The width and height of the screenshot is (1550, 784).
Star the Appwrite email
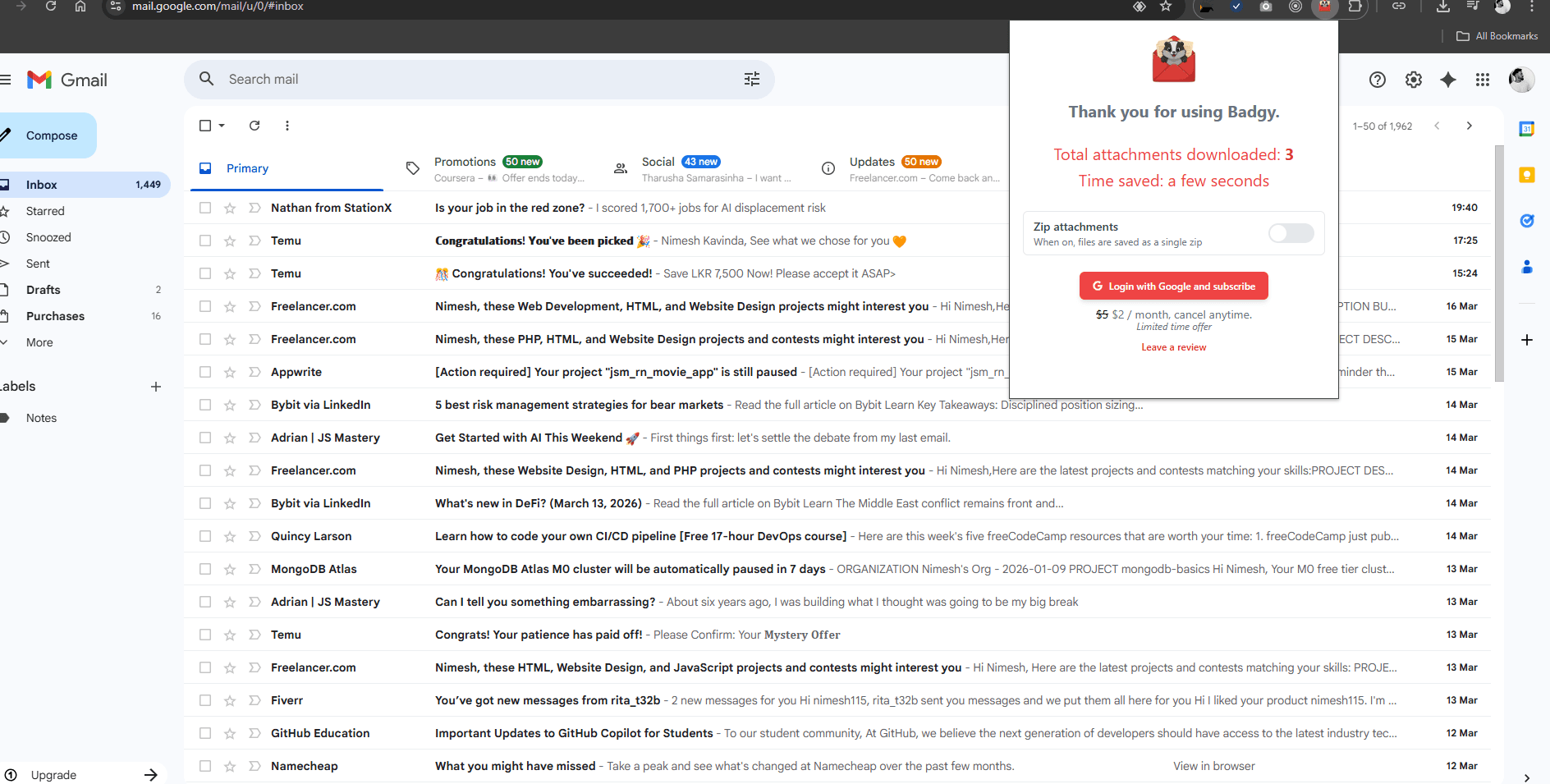(x=230, y=372)
